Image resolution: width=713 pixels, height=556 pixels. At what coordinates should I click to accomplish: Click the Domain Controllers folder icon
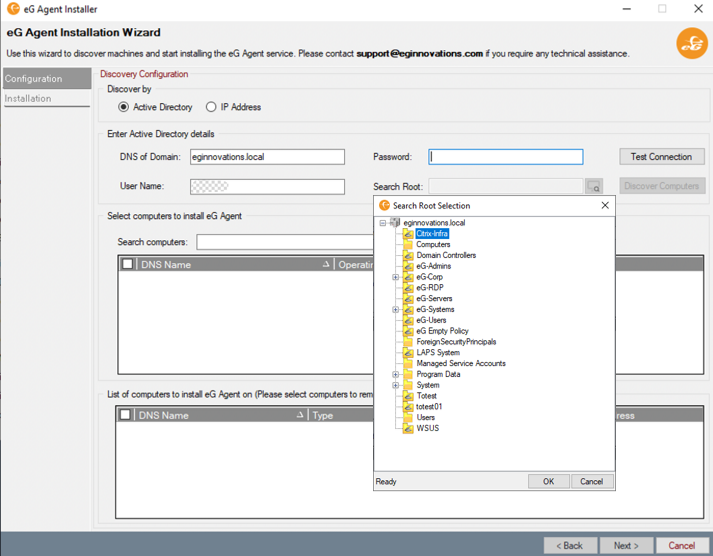click(x=408, y=255)
